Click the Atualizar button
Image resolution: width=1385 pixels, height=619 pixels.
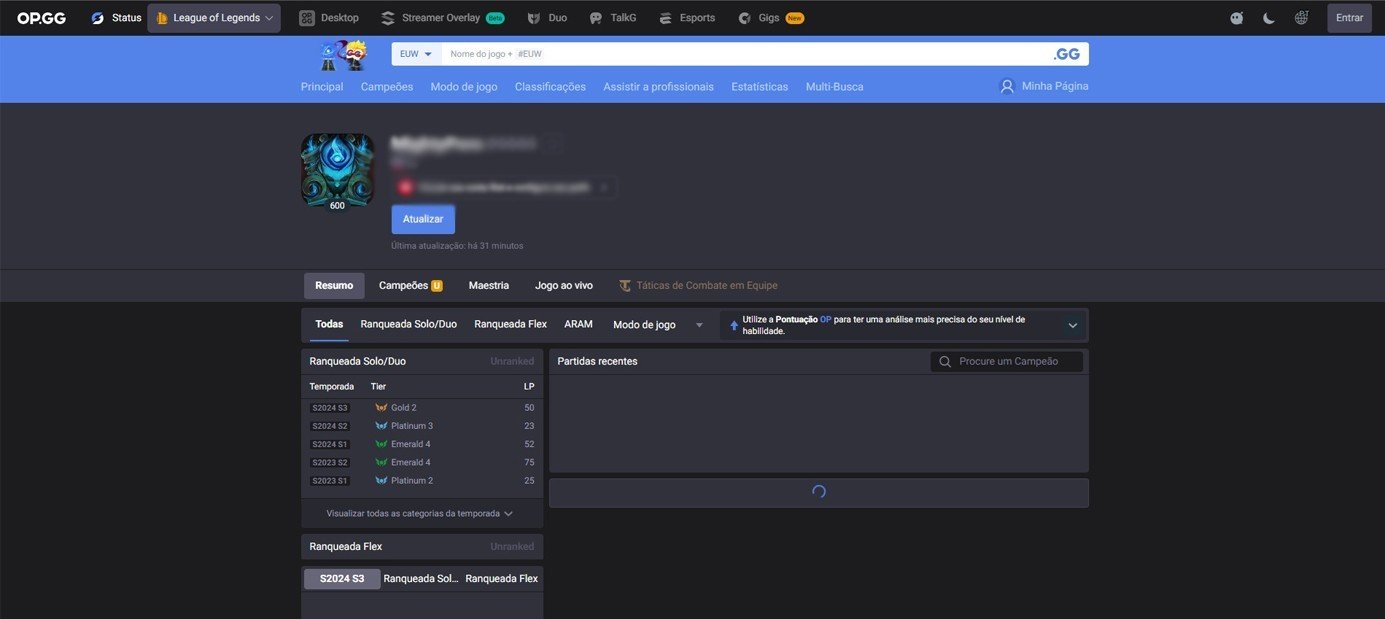(423, 219)
